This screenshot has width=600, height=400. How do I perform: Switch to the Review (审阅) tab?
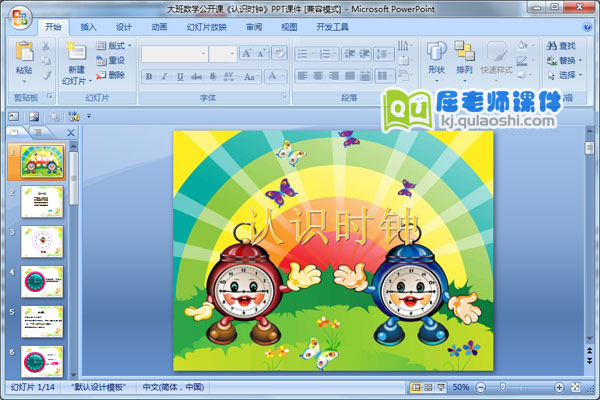[x=254, y=27]
